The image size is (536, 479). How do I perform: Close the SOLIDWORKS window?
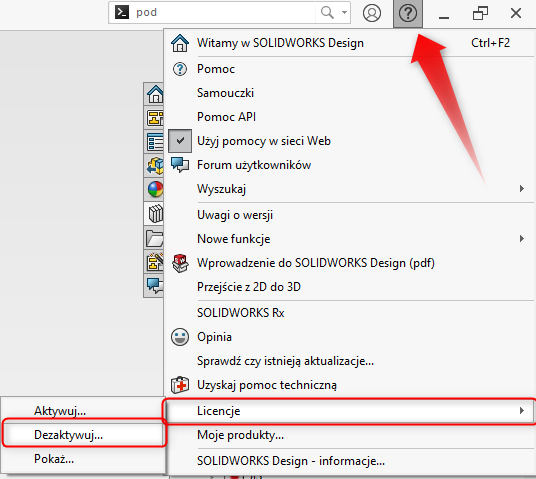(516, 14)
